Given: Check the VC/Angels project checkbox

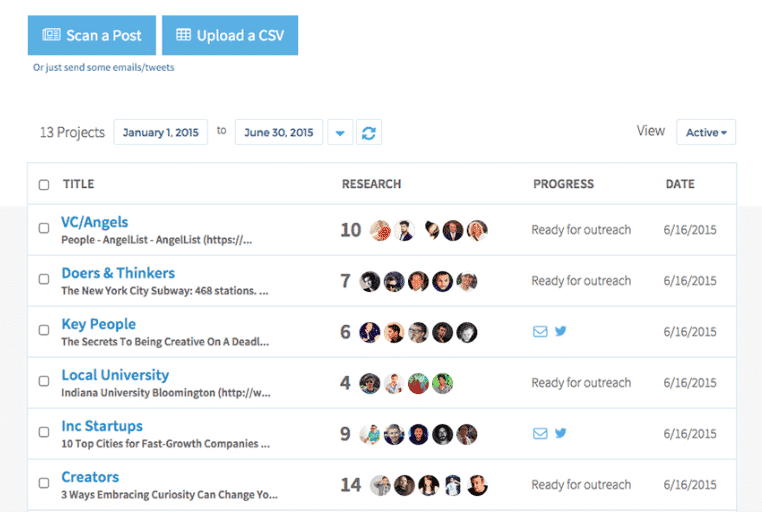Looking at the screenshot, I should [44, 229].
